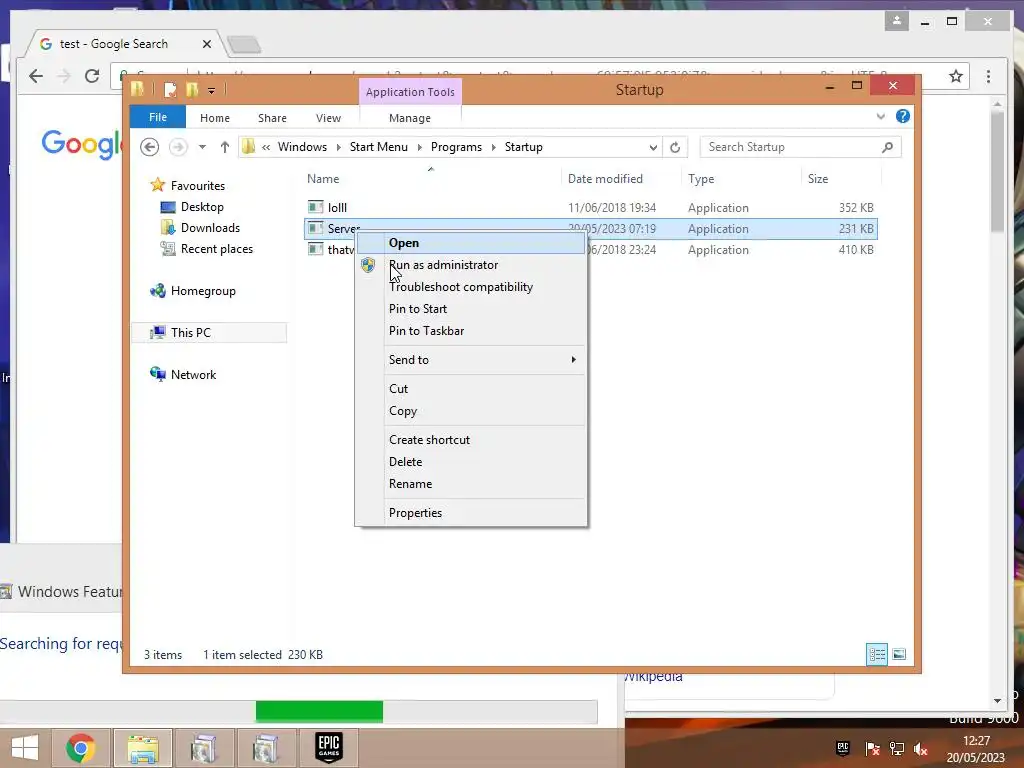Expand the ribbon with the chevron
This screenshot has height=768, width=1024.
click(881, 117)
